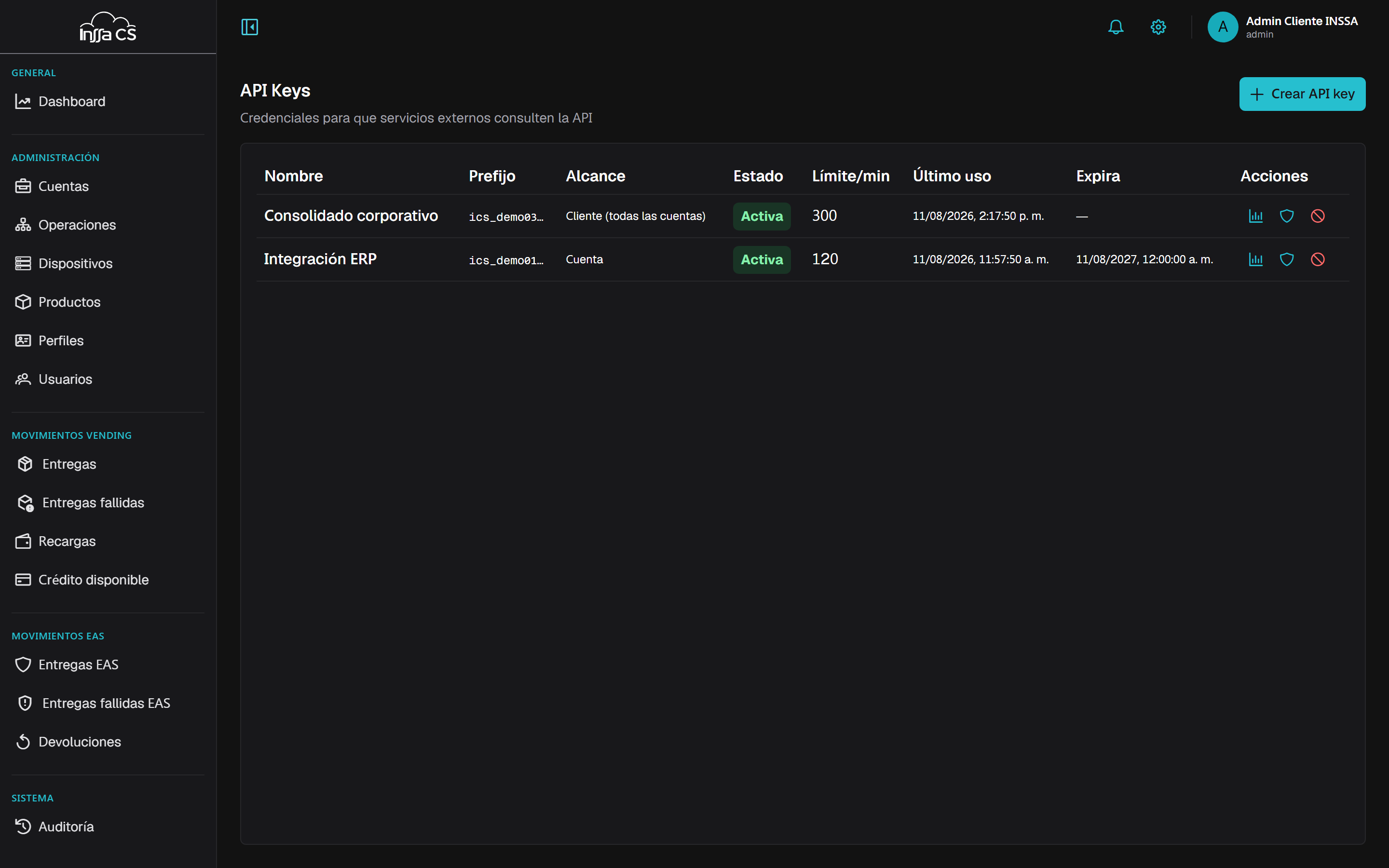Click the user avatar circle "A"

pyautogui.click(x=1223, y=27)
